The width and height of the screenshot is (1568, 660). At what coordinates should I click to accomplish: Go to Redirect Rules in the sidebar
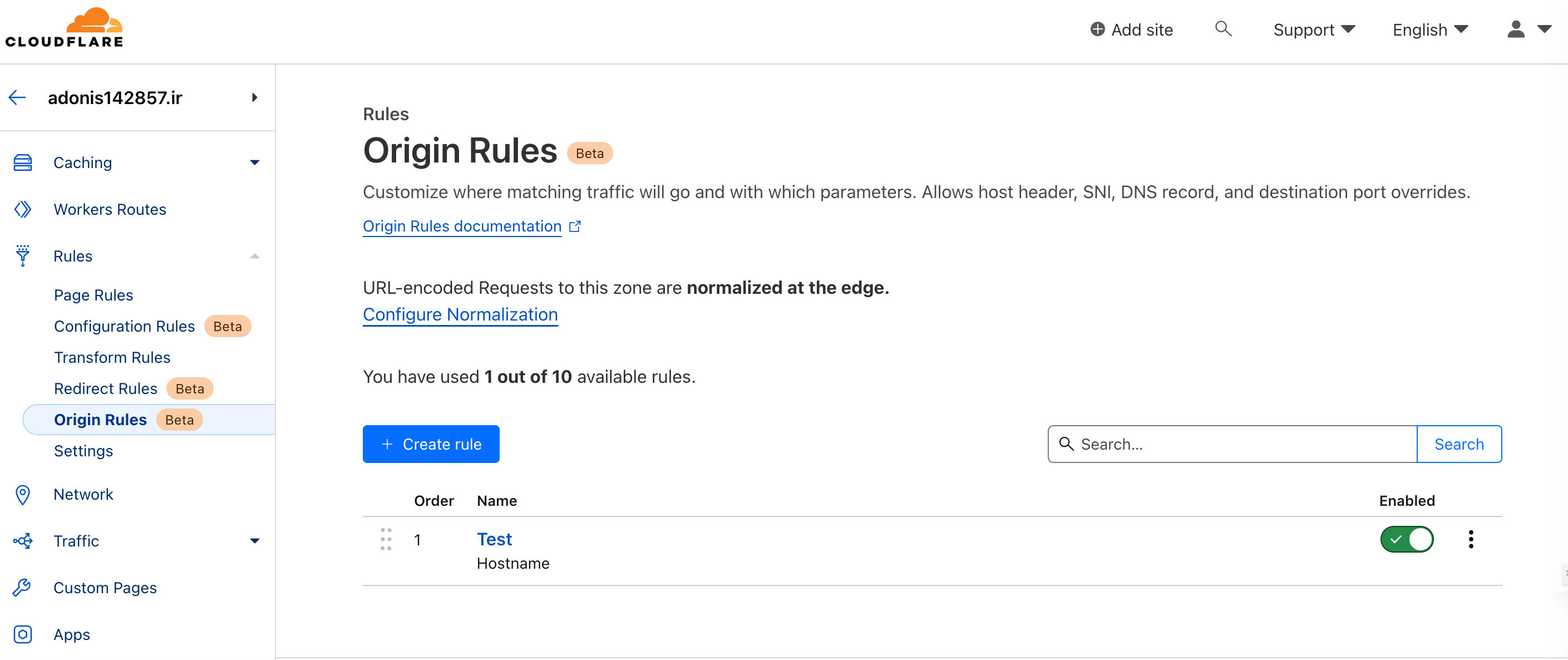click(x=105, y=388)
